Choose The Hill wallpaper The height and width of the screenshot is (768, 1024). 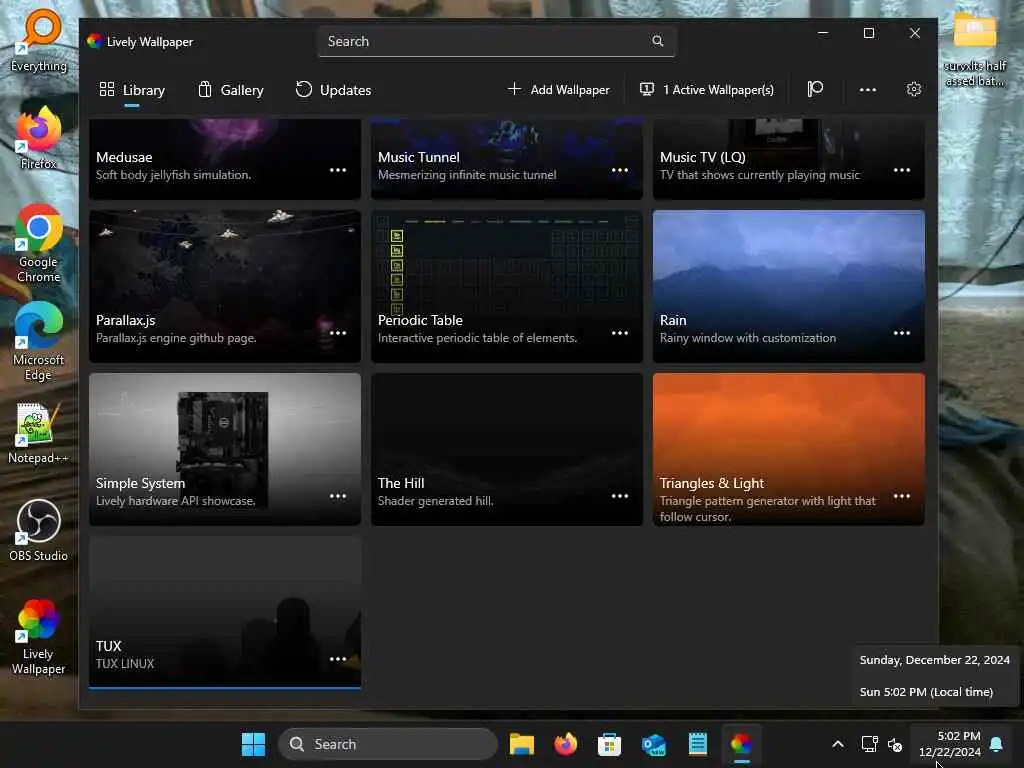(x=507, y=449)
